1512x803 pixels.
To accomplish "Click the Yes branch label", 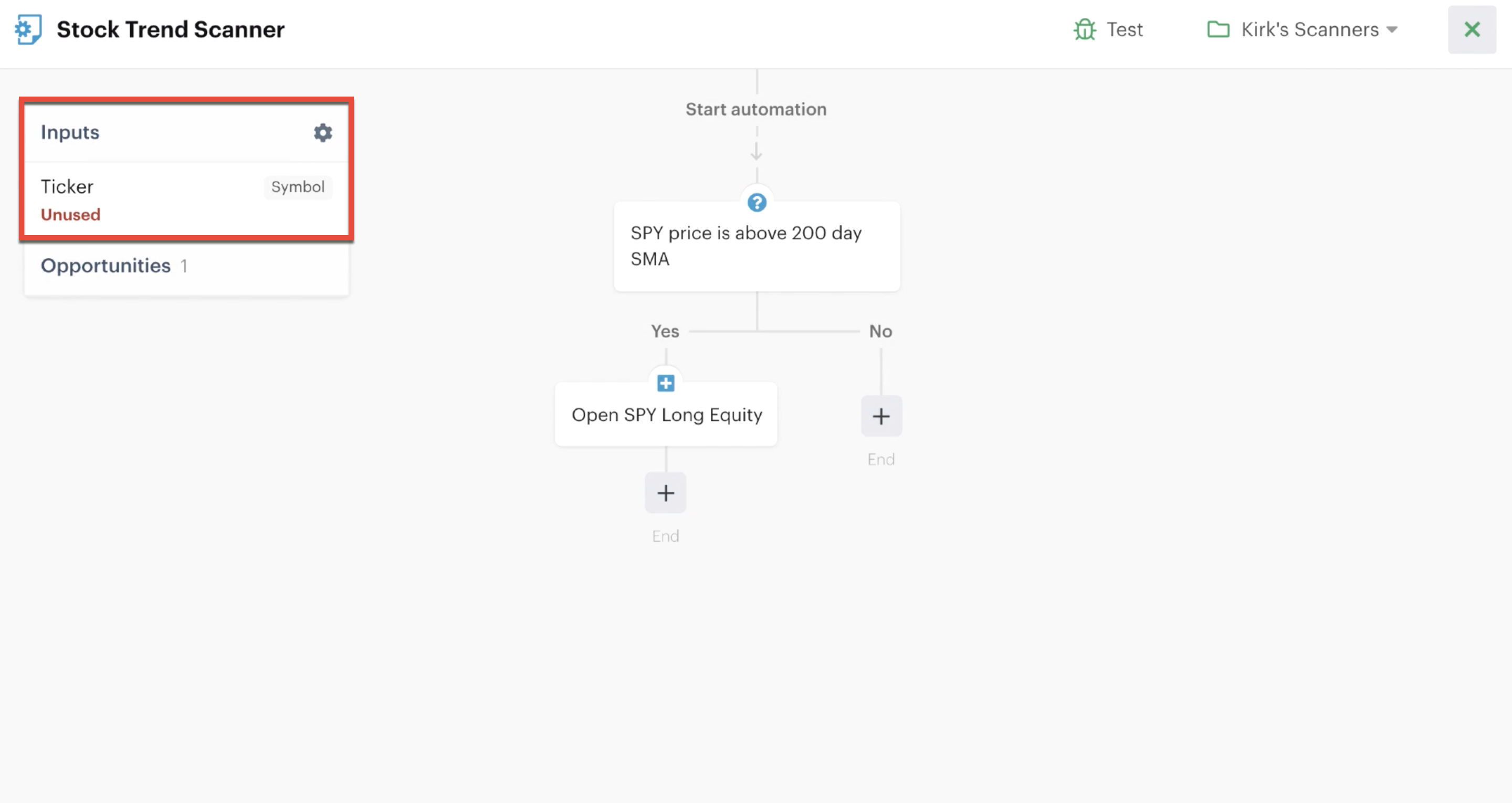I will point(665,332).
